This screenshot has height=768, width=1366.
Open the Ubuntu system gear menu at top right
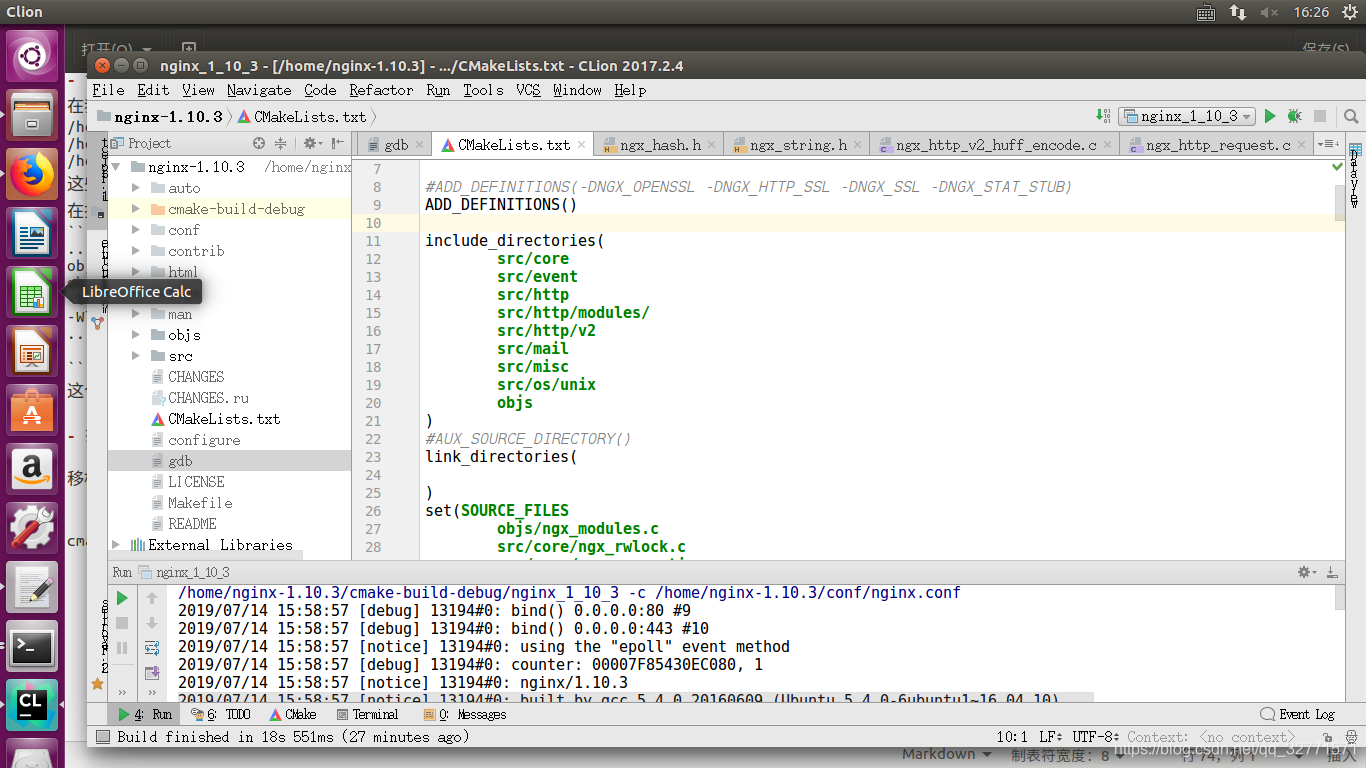pyautogui.click(x=1347, y=12)
